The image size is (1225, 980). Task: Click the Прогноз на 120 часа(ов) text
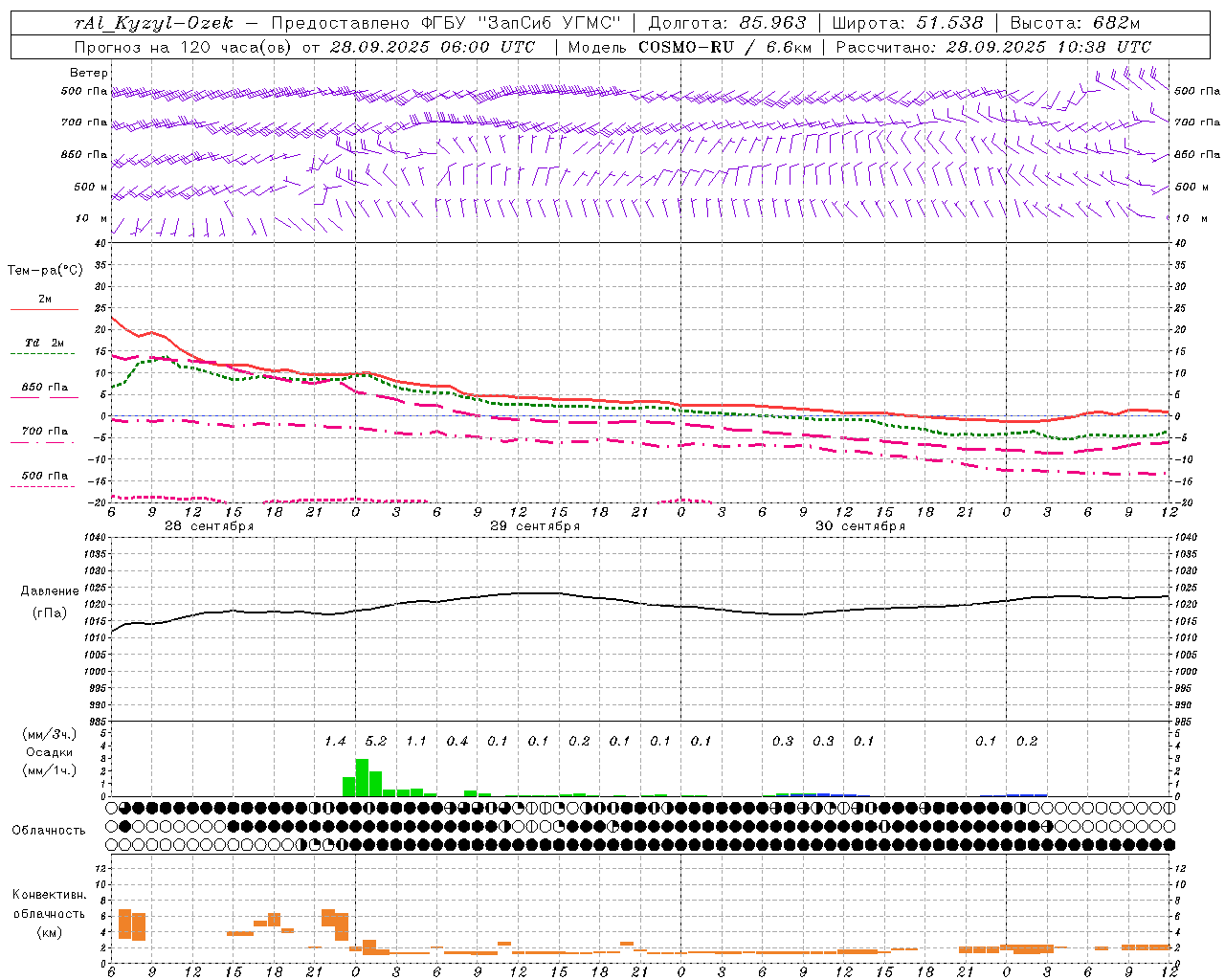[185, 47]
